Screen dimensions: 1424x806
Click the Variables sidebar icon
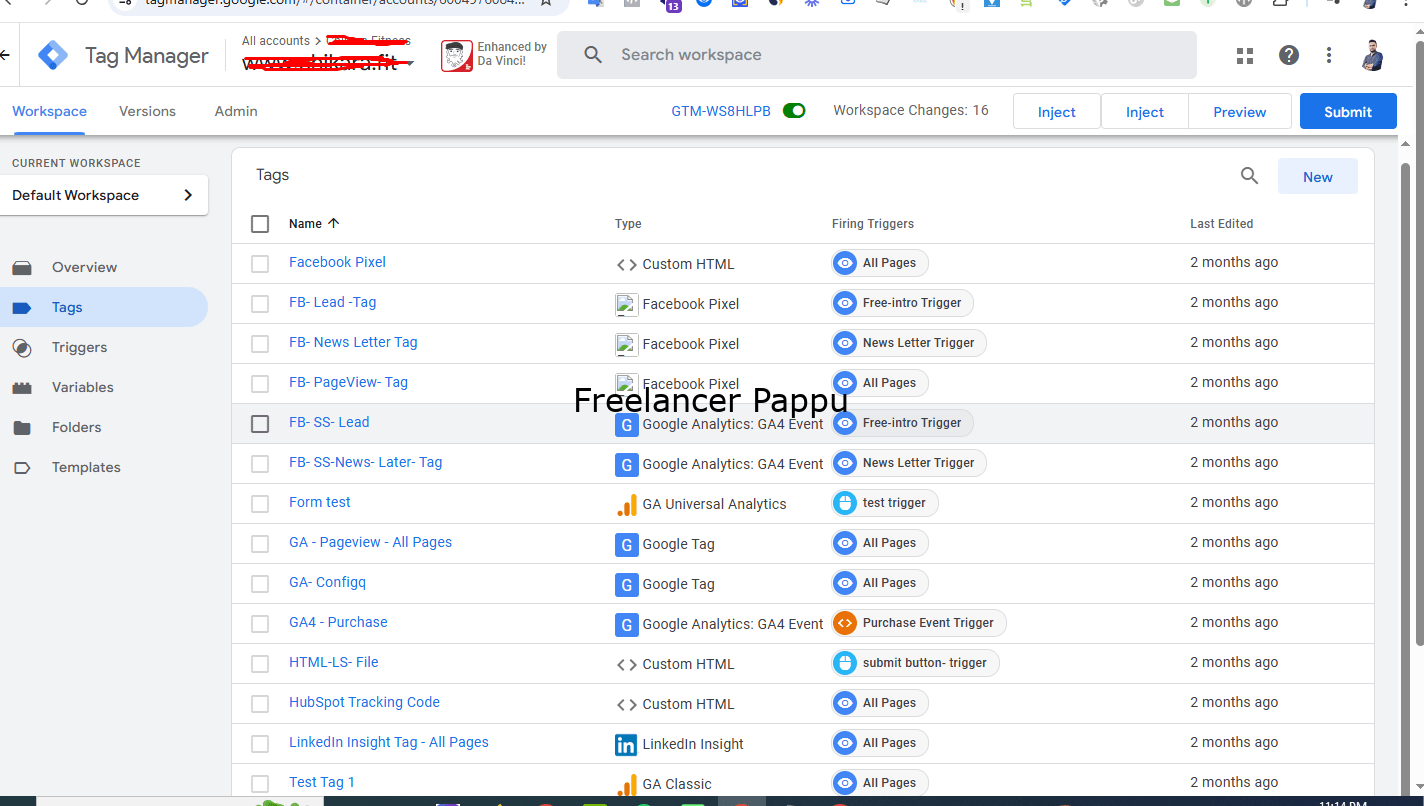(22, 388)
